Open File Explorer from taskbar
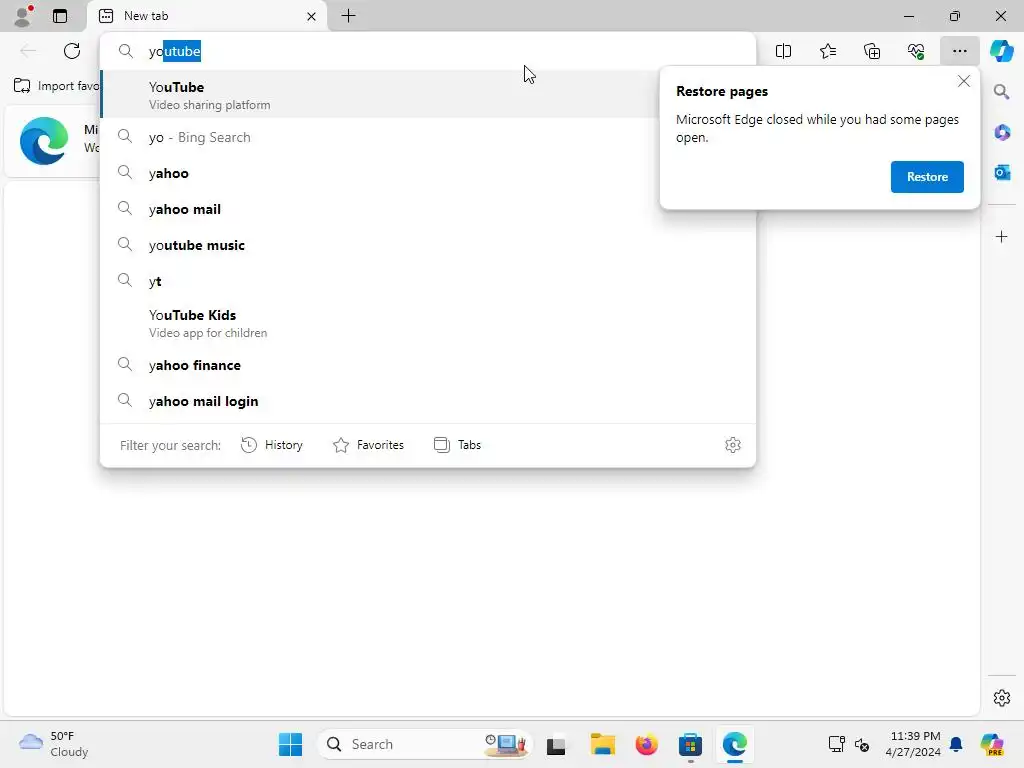This screenshot has height=768, width=1024. pos(602,744)
